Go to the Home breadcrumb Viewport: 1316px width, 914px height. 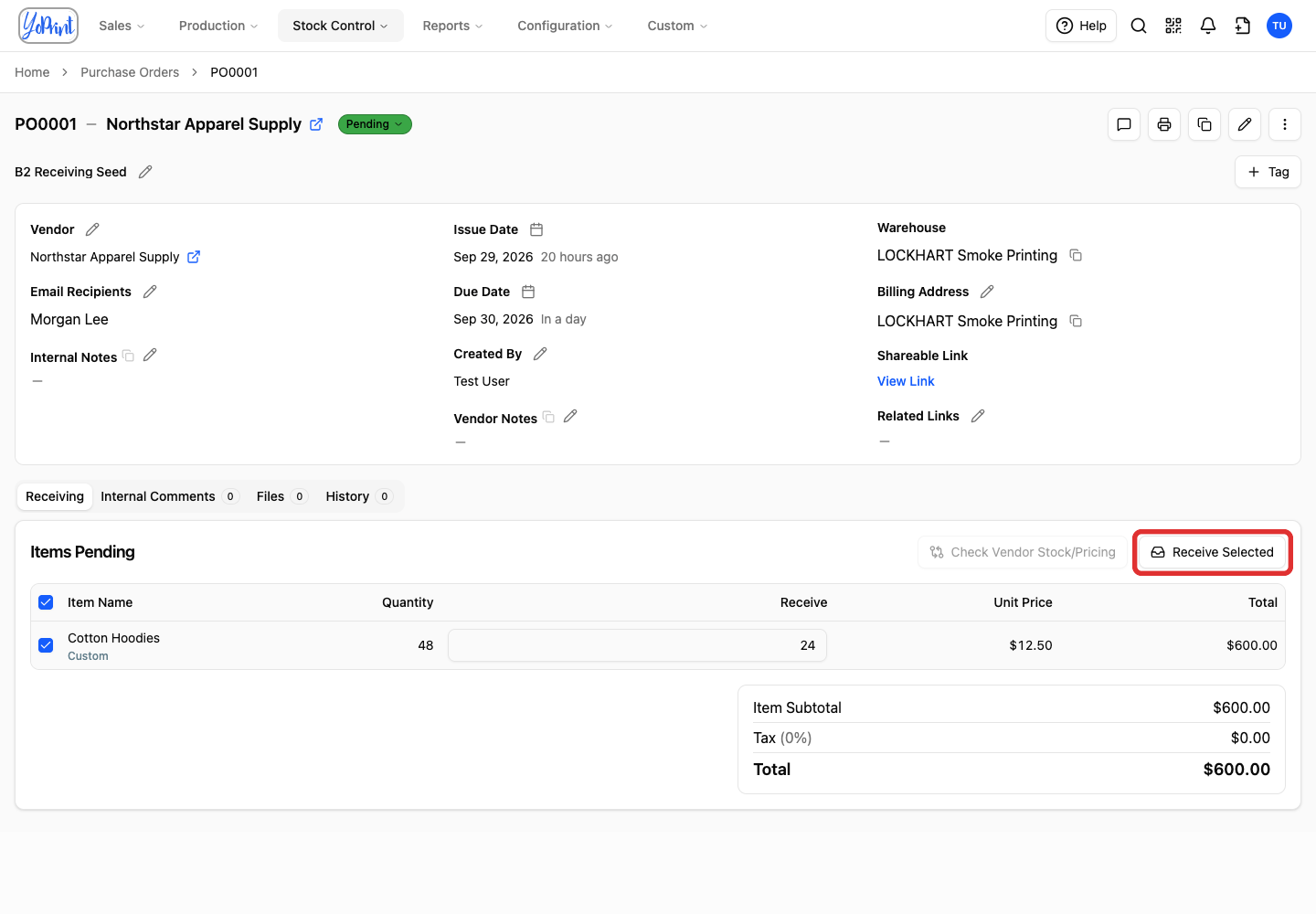click(x=32, y=72)
